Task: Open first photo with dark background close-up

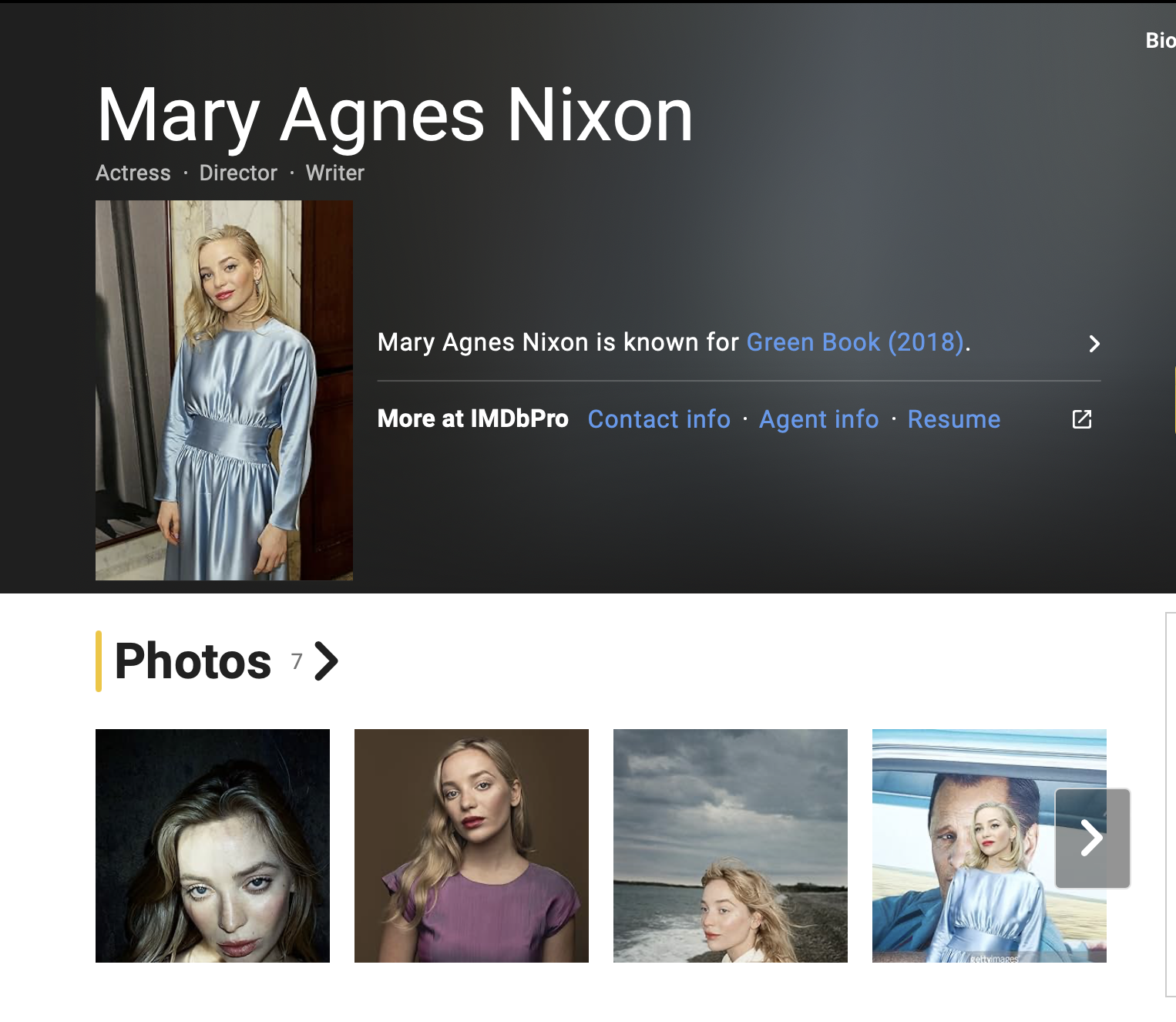Action: [213, 846]
